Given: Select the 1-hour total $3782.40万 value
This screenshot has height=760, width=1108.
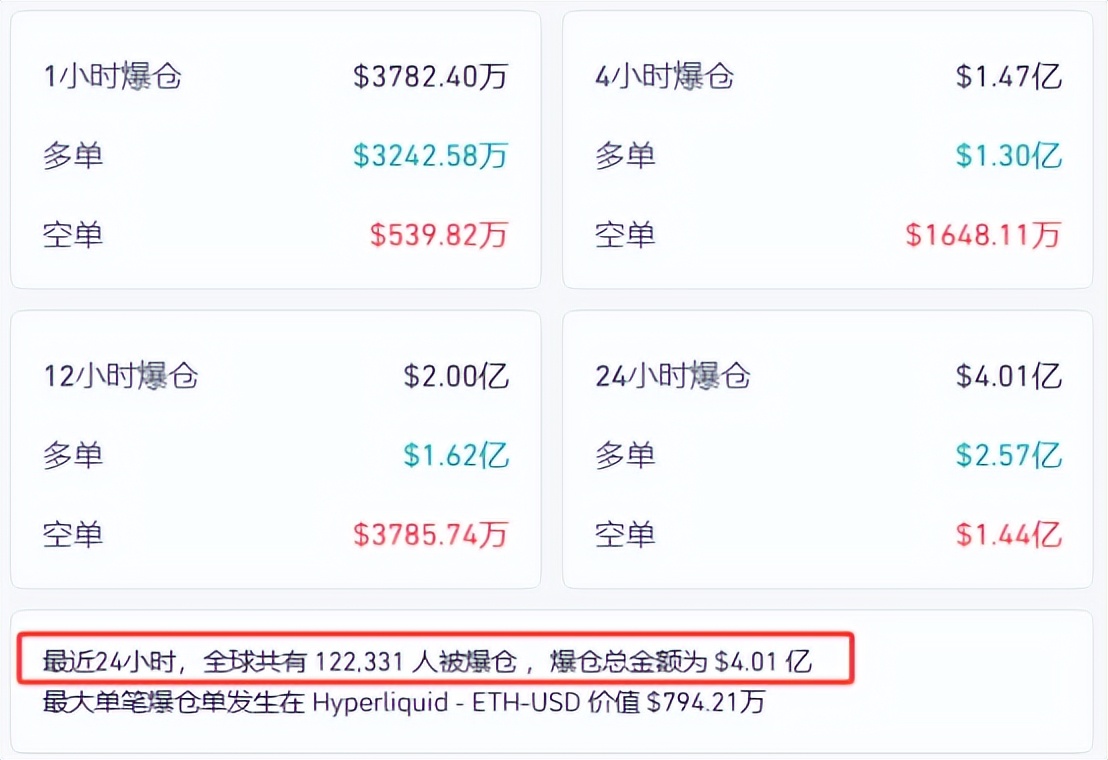Looking at the screenshot, I should (430, 77).
